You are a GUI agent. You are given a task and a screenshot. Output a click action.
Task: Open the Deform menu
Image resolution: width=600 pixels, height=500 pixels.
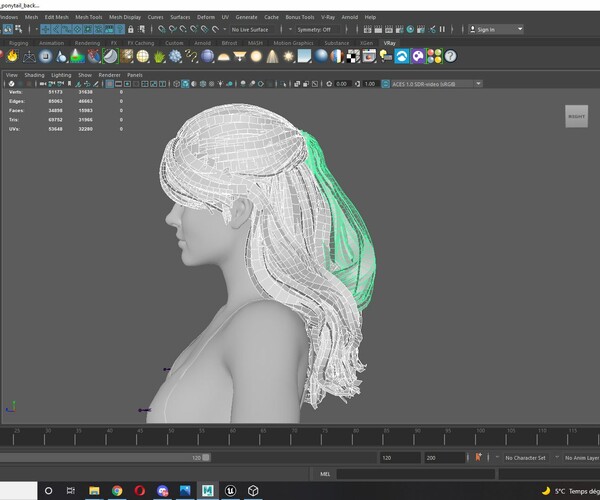coord(206,17)
